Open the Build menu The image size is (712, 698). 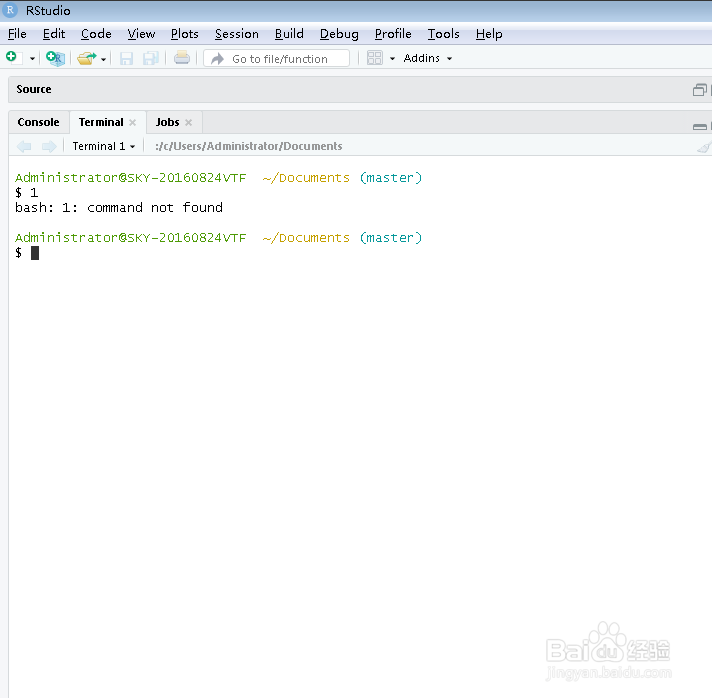click(289, 34)
